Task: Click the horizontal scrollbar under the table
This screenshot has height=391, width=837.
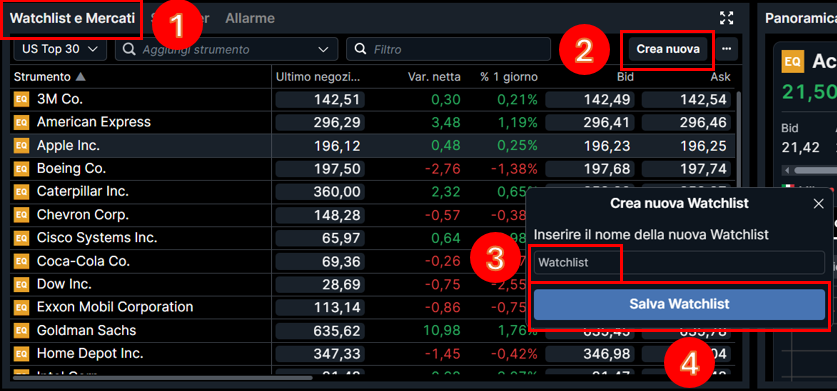Action: (162, 378)
